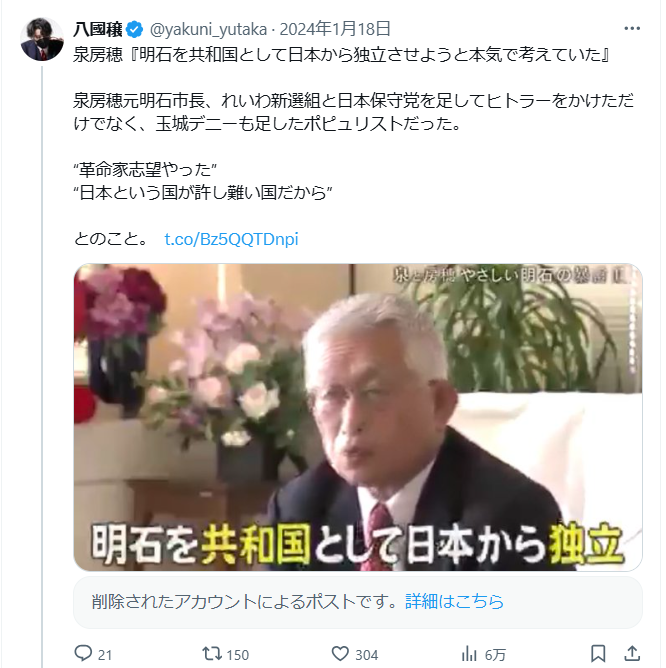666x668 pixels.
Task: Click the repost count 150
Action: coord(237,655)
